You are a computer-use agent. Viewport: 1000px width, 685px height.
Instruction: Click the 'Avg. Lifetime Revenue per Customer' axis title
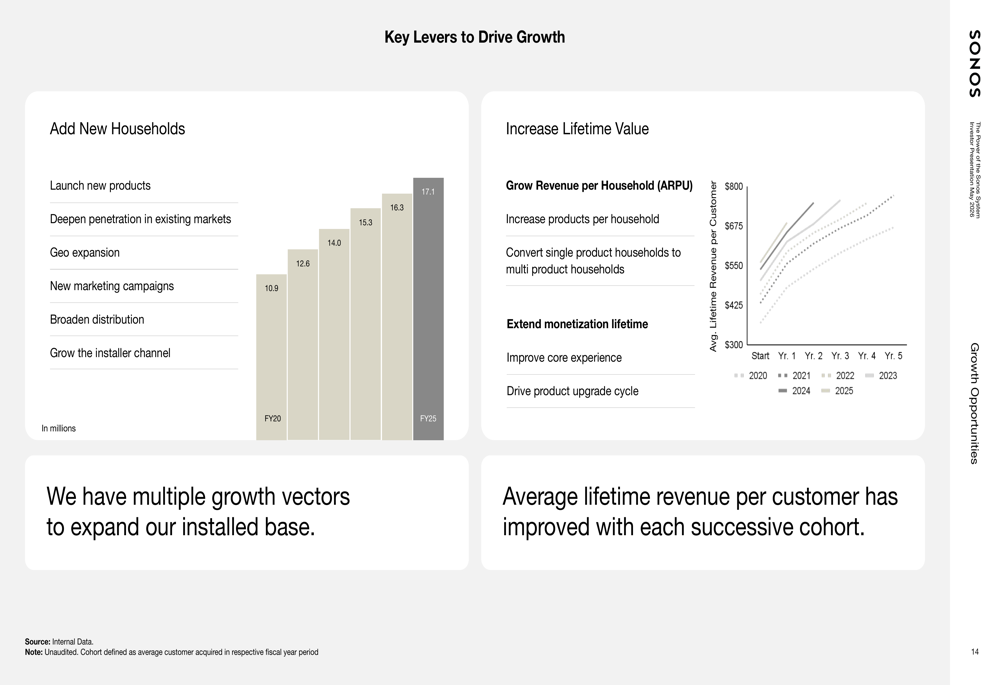[x=713, y=266]
